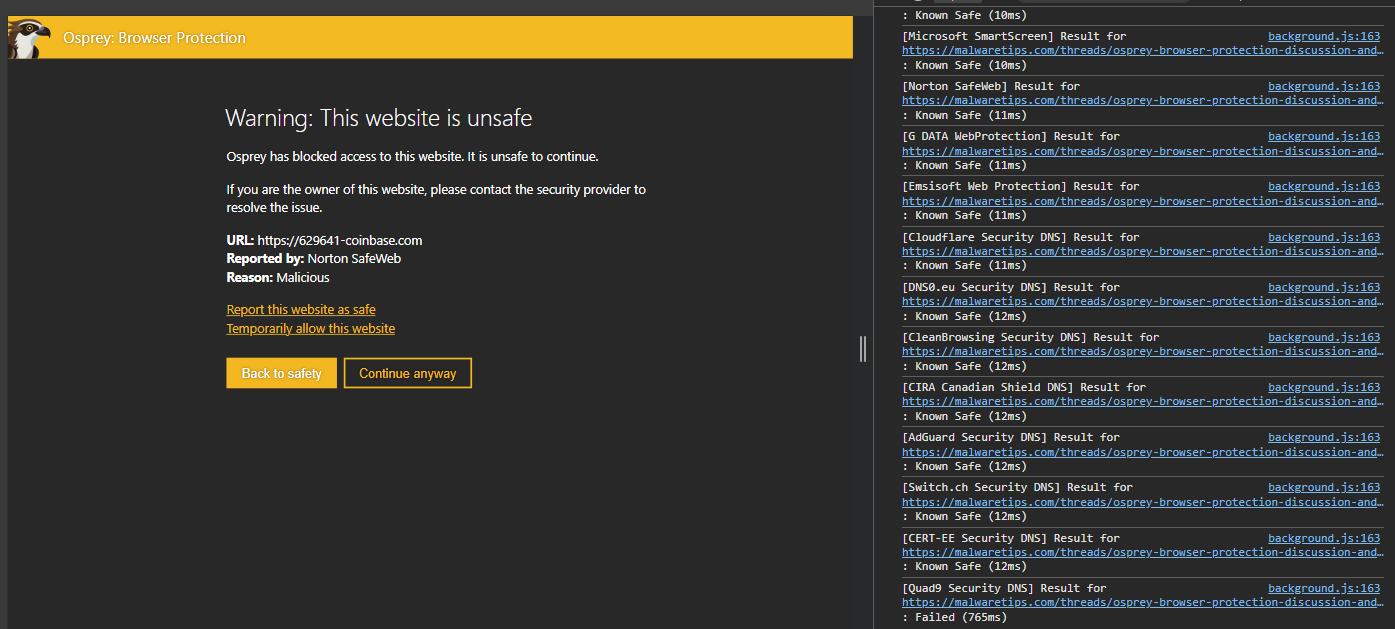Viewport: 1395px width, 629px height.
Task: Click the malwaretips URL under CIRA Canadian Shield
Action: (1140, 401)
